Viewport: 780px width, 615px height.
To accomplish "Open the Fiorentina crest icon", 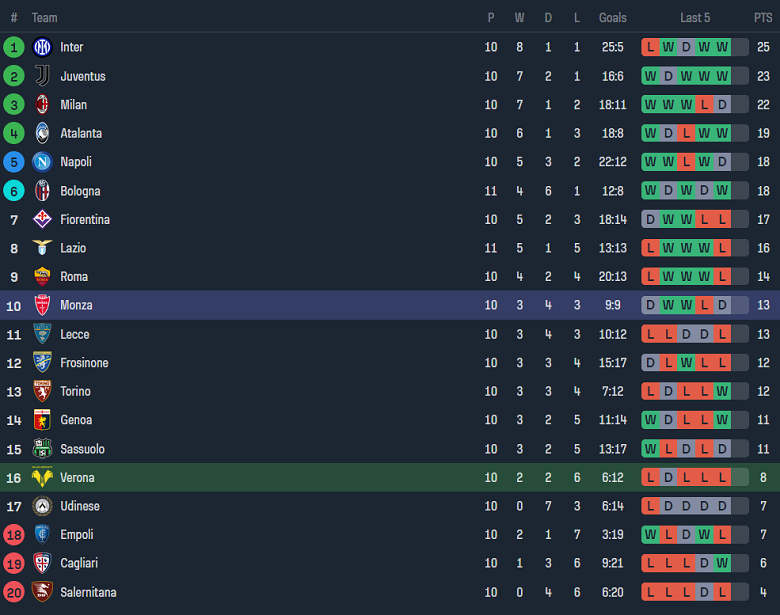I will [x=42, y=219].
